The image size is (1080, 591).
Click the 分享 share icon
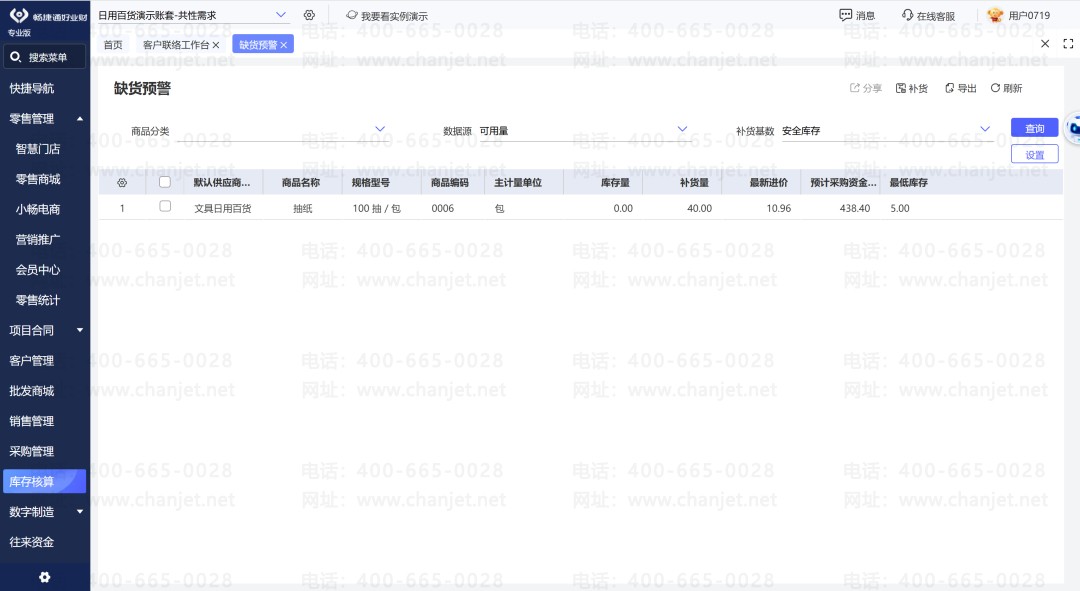coord(866,88)
